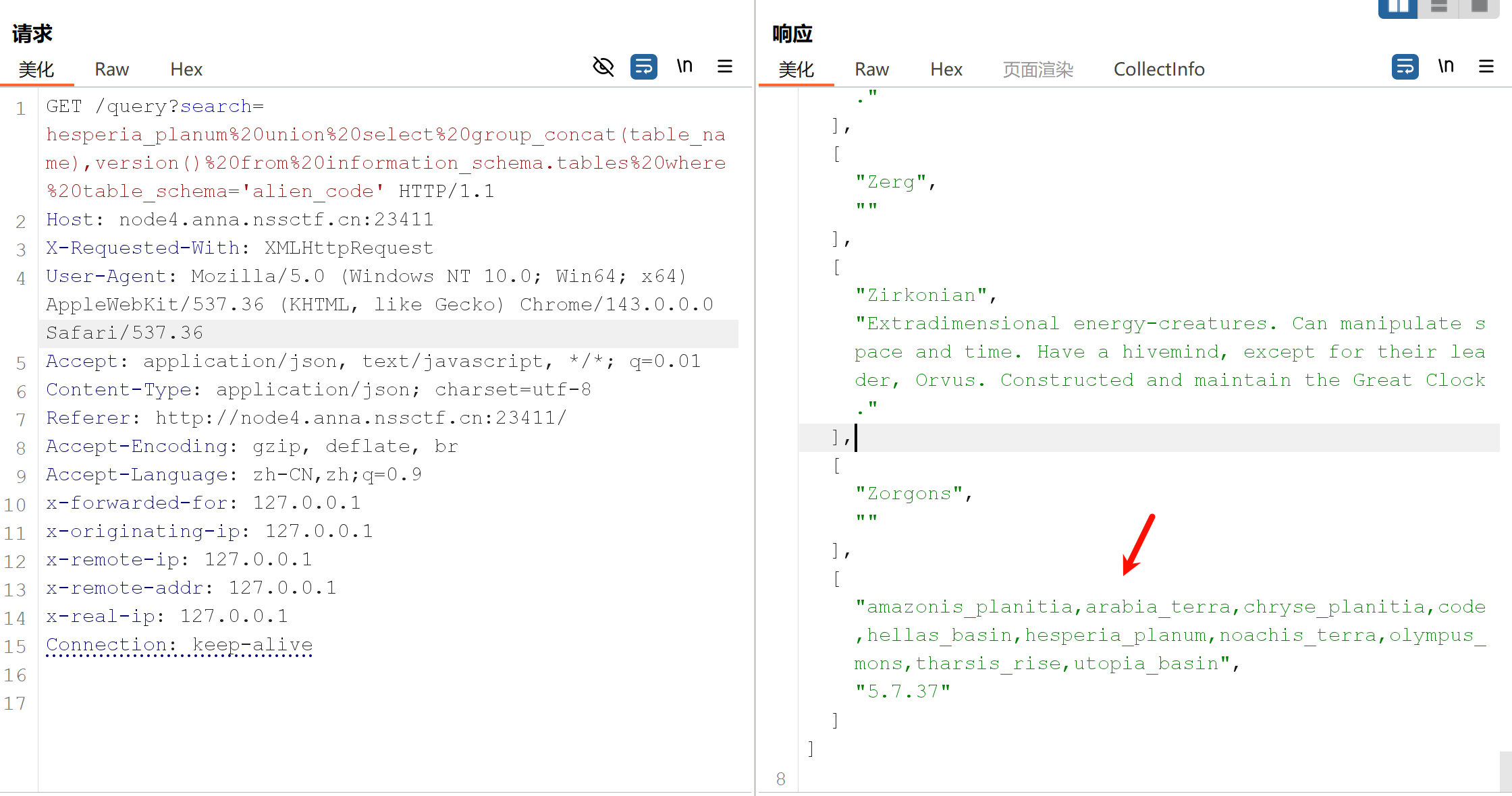Open the request Hex tab
This screenshot has width=1512, height=796.
pos(186,69)
